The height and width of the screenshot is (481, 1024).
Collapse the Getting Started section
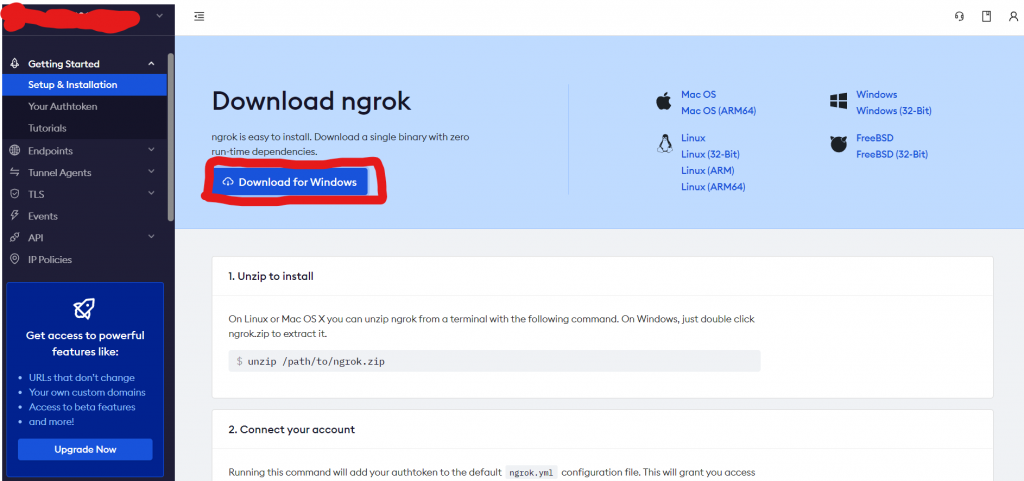(x=152, y=64)
